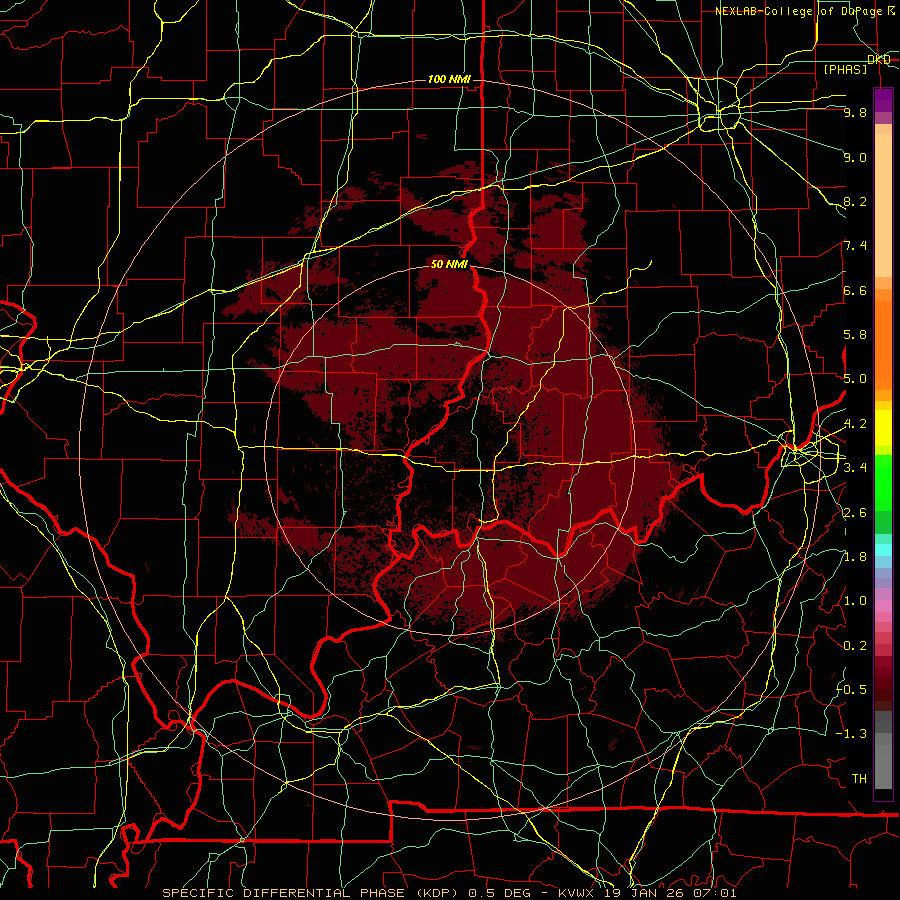This screenshot has width=900, height=900.
Task: Click the 9.0 value on the color scale
Action: point(855,157)
